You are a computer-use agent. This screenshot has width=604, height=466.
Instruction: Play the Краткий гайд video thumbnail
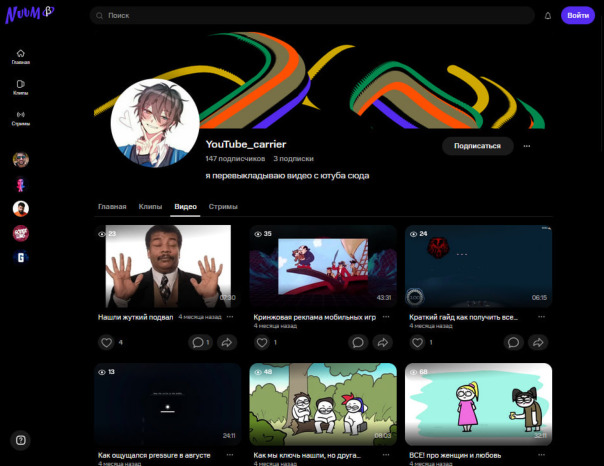click(478, 266)
